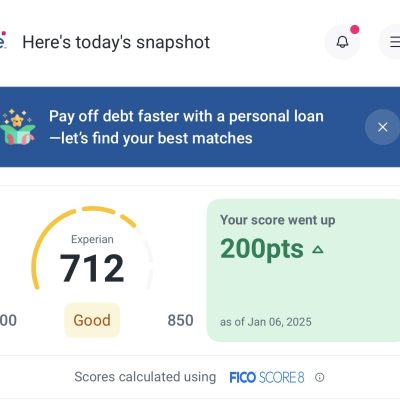This screenshot has height=400, width=400.
Task: Click 'as of Jan 06, 2025' date
Action: tap(266, 322)
